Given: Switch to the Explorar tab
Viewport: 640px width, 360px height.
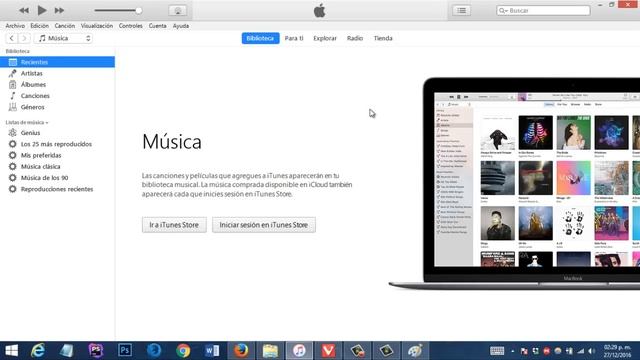Looking at the screenshot, I should pos(325,38).
